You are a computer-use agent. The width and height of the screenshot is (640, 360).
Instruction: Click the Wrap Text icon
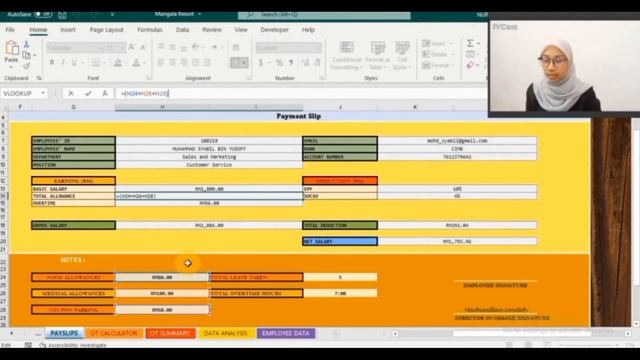point(236,48)
